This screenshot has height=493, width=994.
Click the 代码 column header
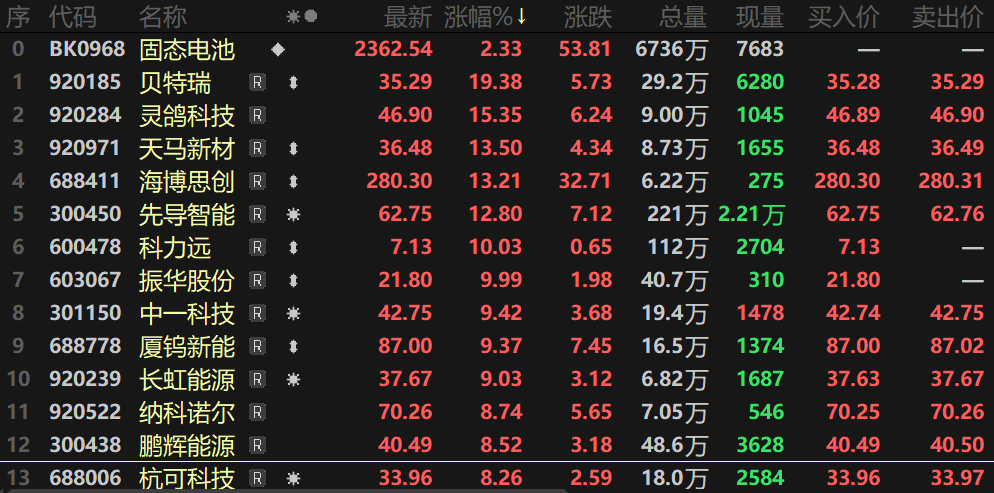pyautogui.click(x=73, y=17)
